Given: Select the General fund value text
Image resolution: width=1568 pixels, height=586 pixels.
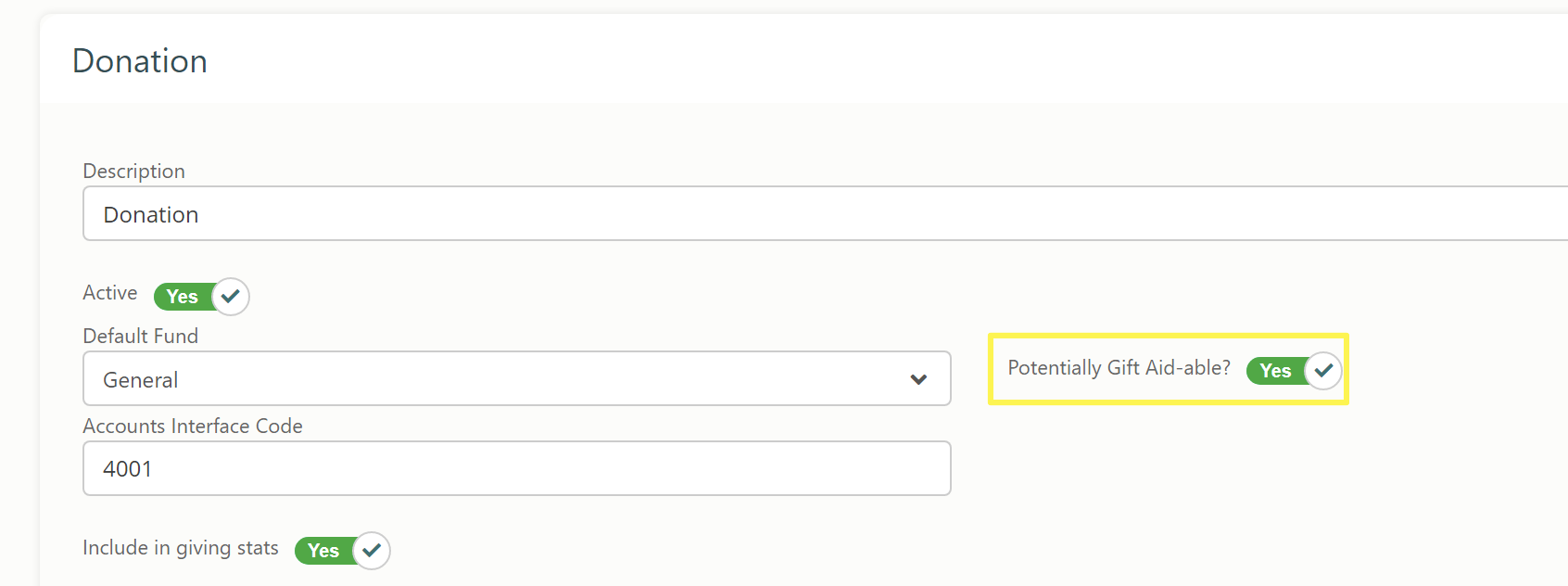Looking at the screenshot, I should point(141,380).
